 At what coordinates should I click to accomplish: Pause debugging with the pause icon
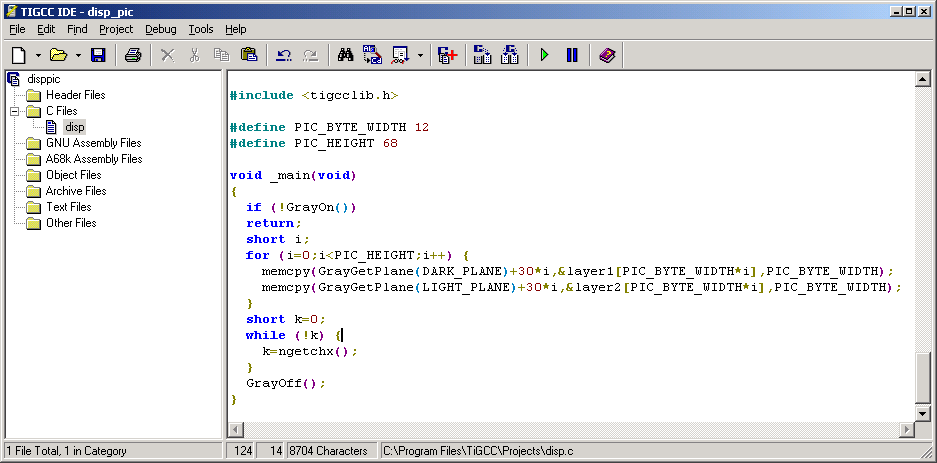[x=572, y=56]
